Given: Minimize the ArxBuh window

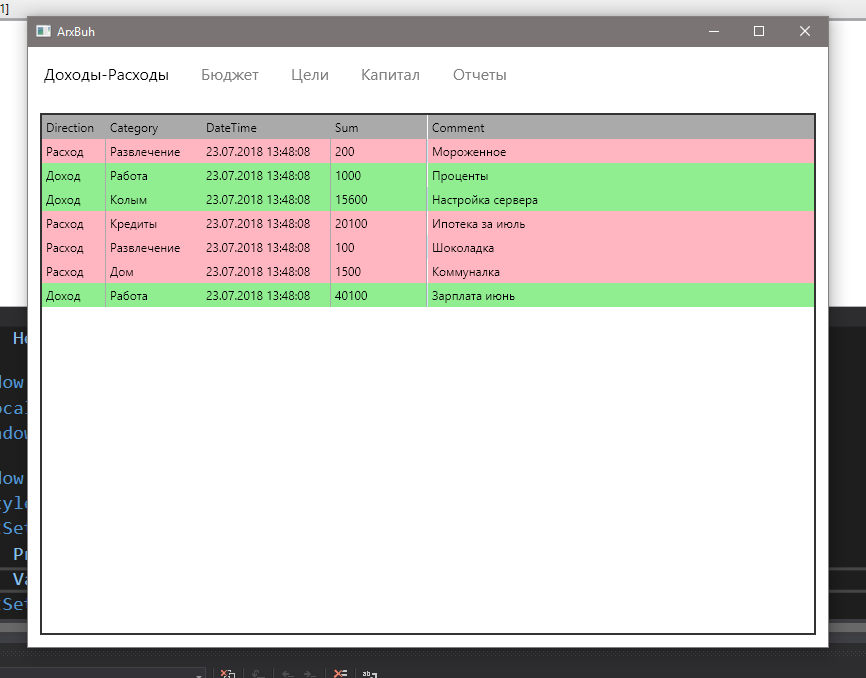Looking at the screenshot, I should 714,31.
